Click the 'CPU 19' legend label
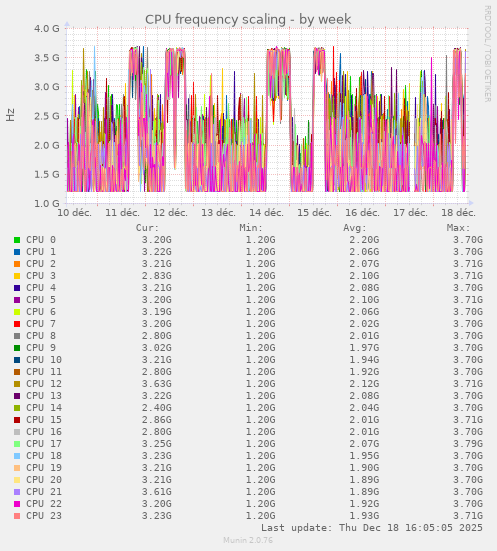 [44, 468]
